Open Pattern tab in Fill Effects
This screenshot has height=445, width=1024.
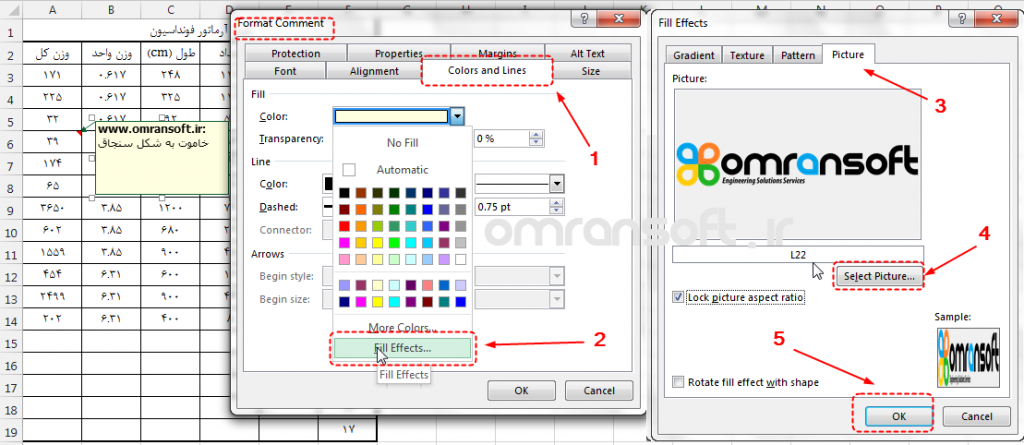point(798,56)
